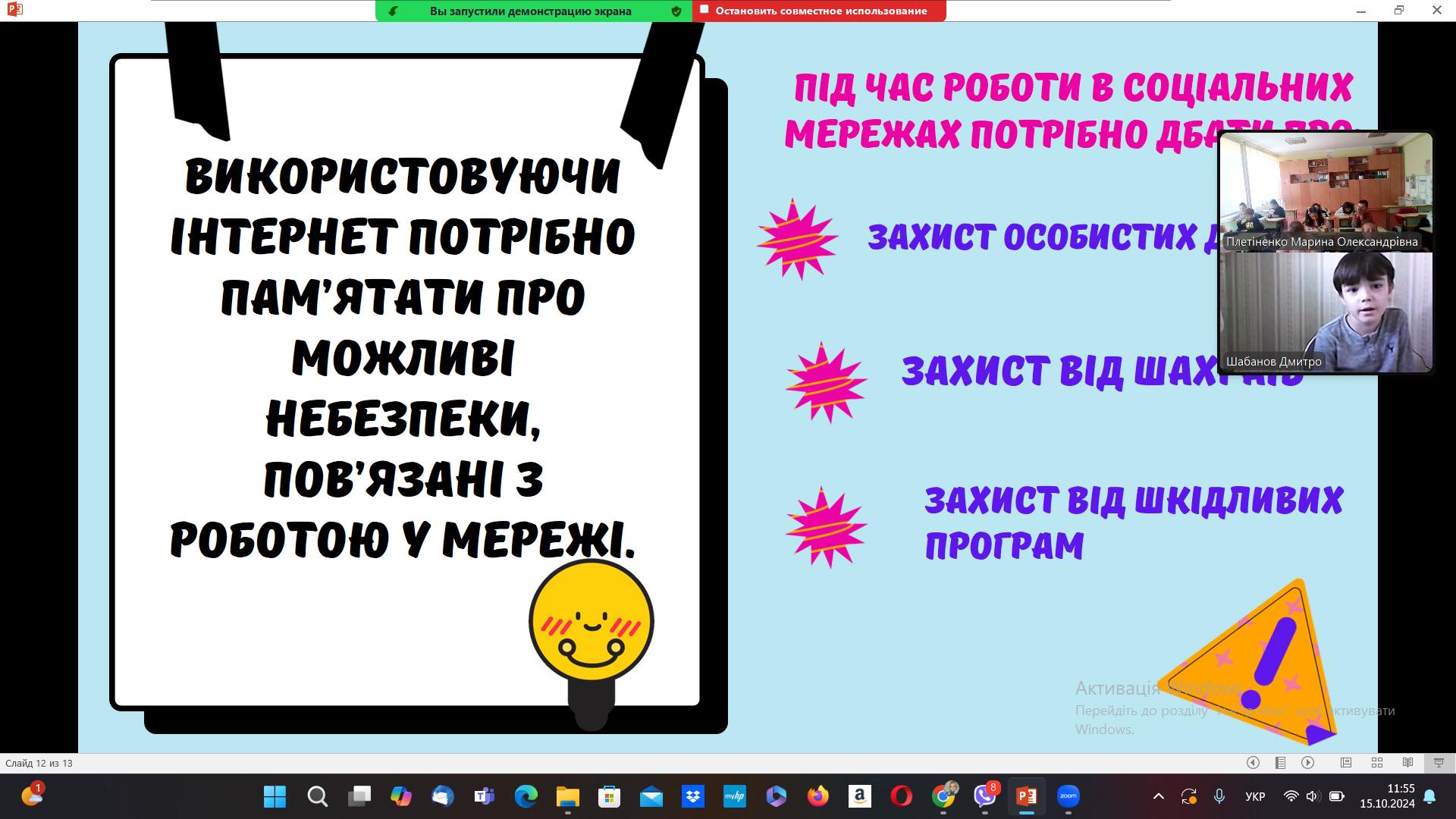This screenshot has height=819, width=1456.
Task: Advance to next slide using status bar arrow
Action: (x=1307, y=763)
